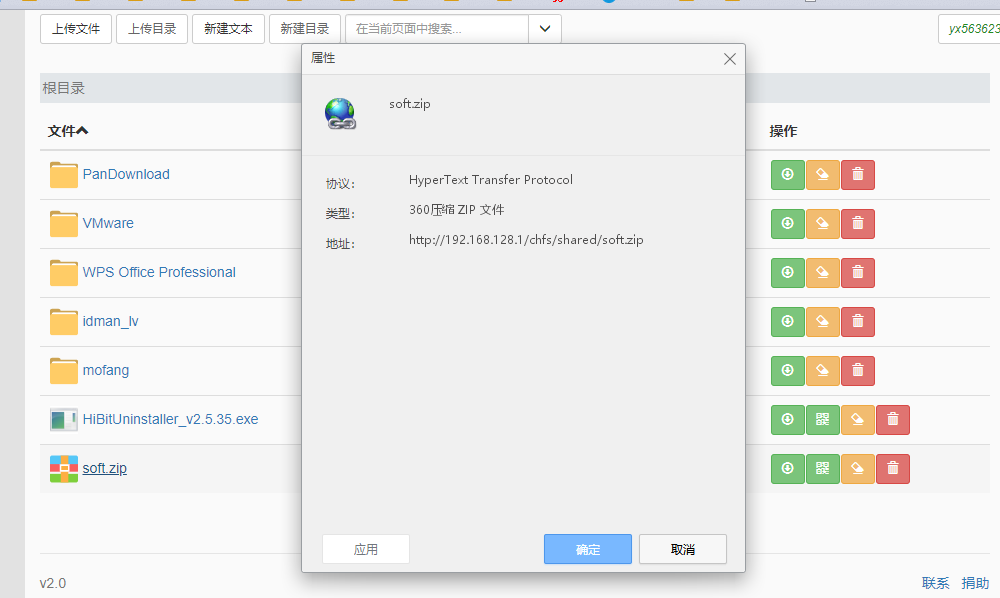Click 确定 in the properties dialog

(x=588, y=549)
